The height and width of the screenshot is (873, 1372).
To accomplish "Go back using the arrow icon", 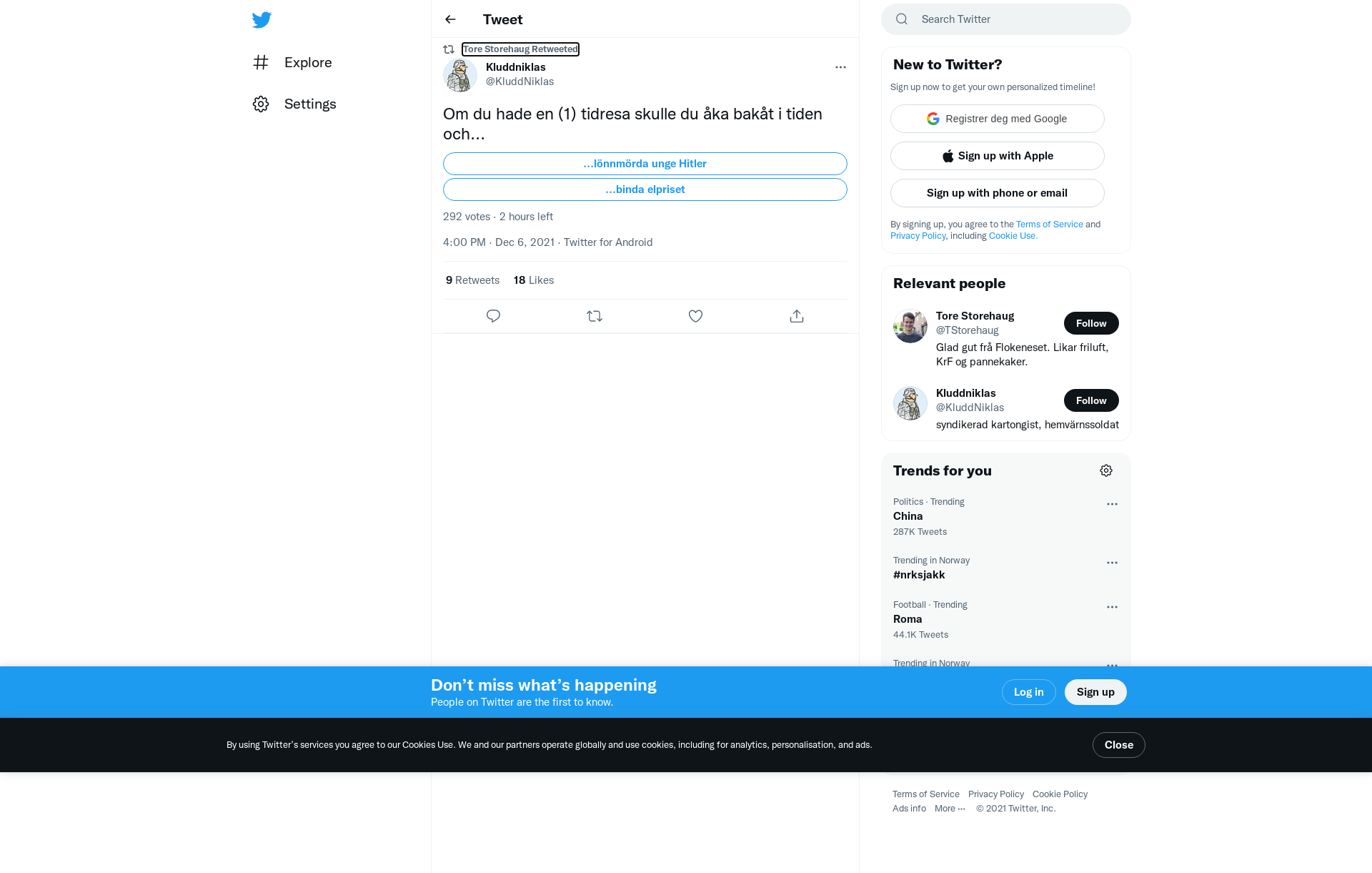I will (x=450, y=19).
